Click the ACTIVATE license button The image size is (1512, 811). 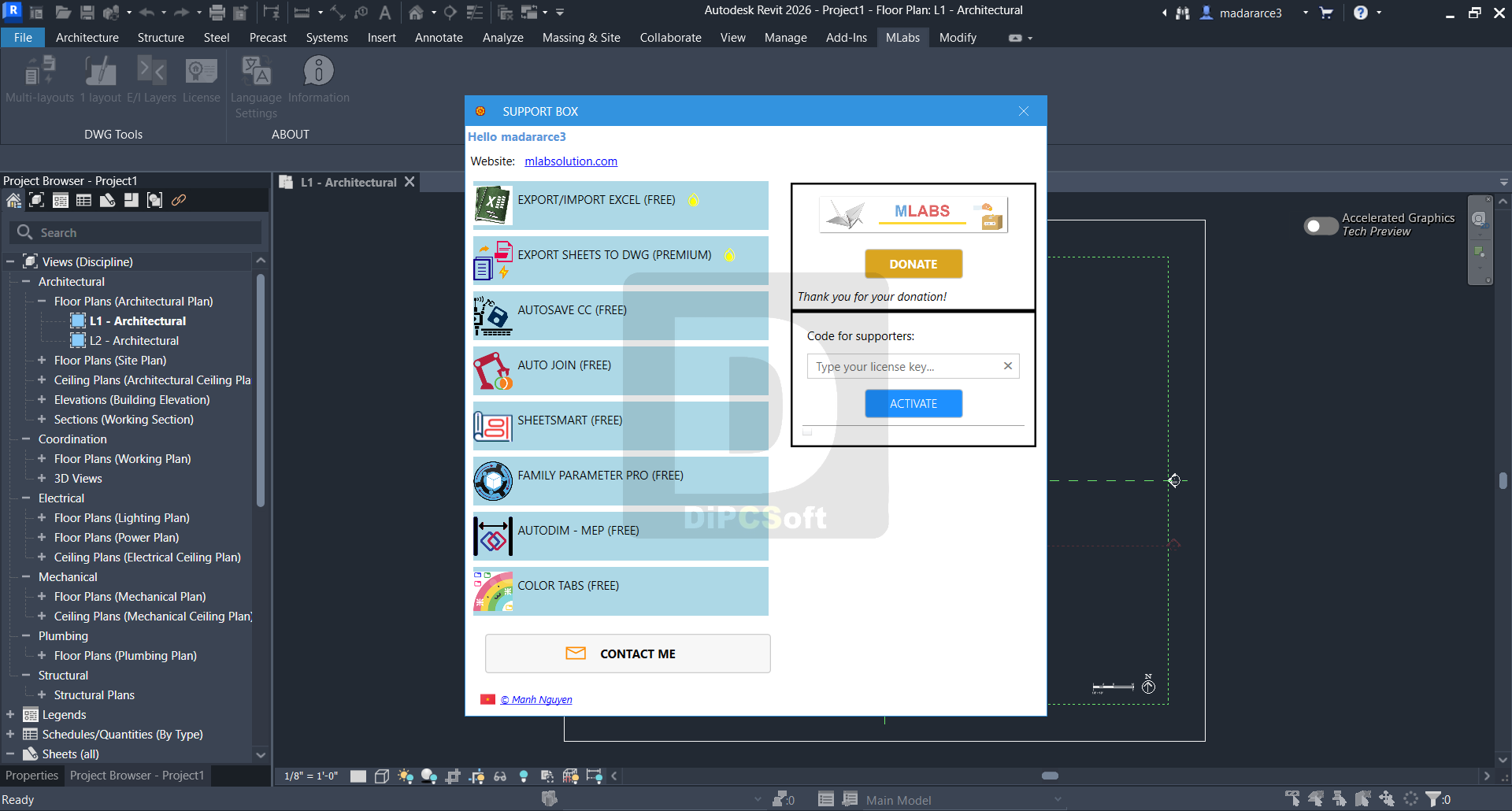[x=913, y=403]
